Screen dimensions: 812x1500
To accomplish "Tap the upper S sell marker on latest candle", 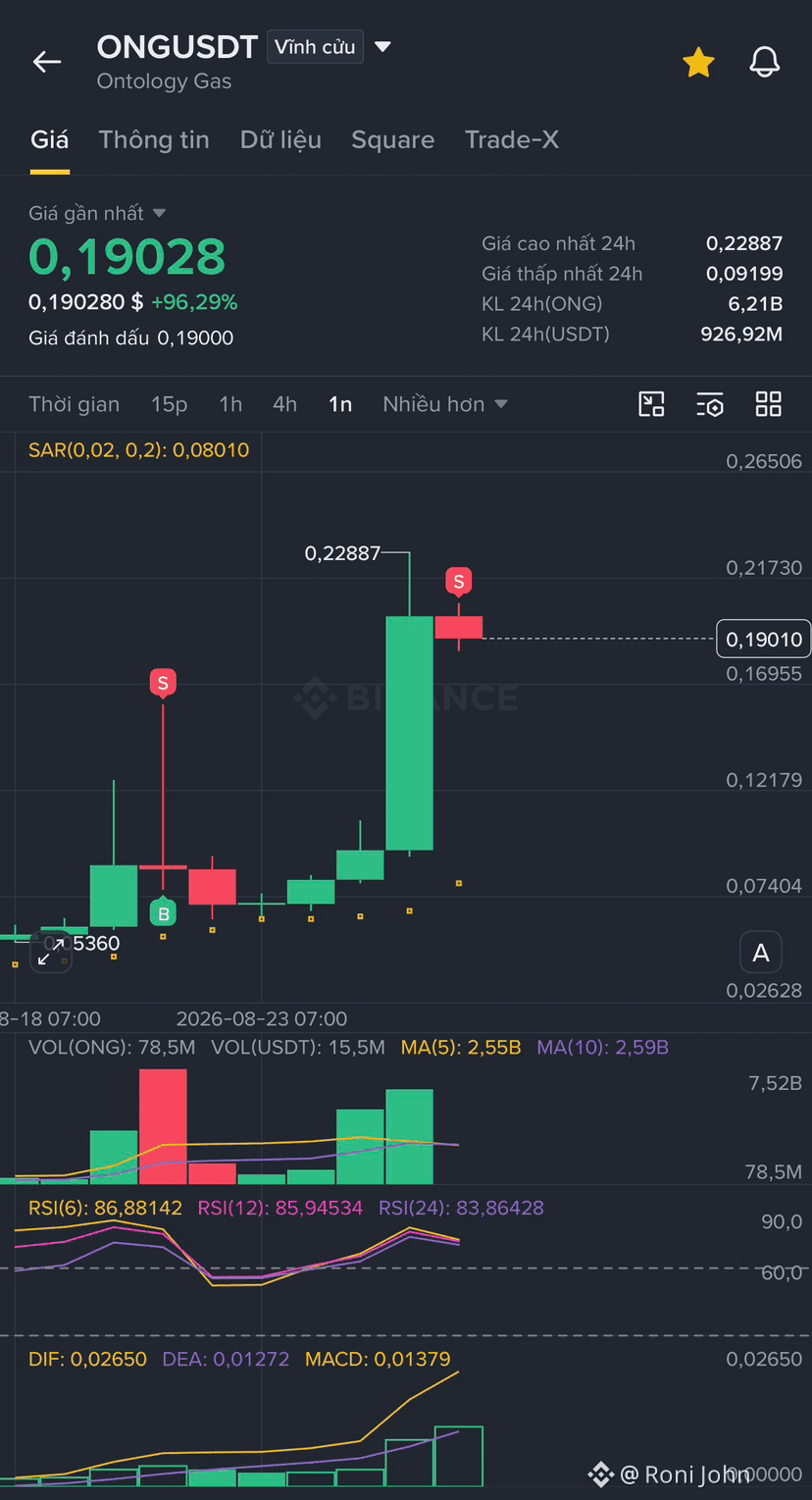I will (458, 582).
